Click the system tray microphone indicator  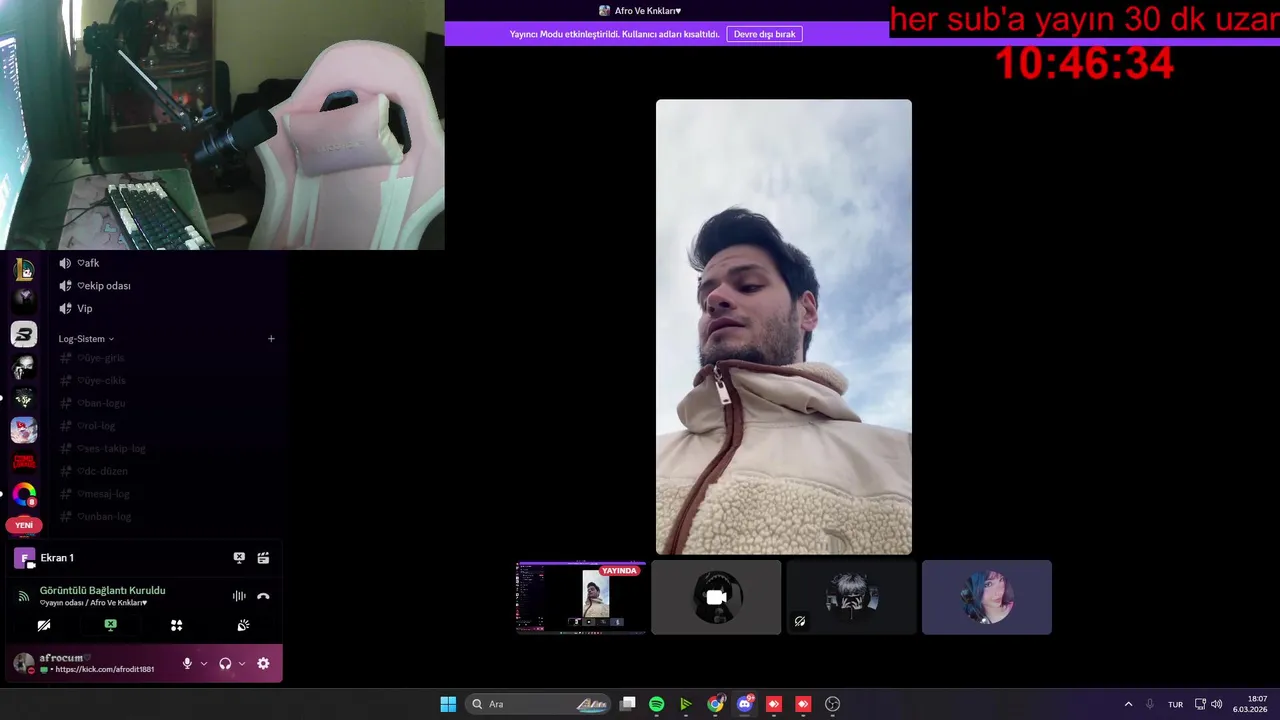tap(1150, 704)
